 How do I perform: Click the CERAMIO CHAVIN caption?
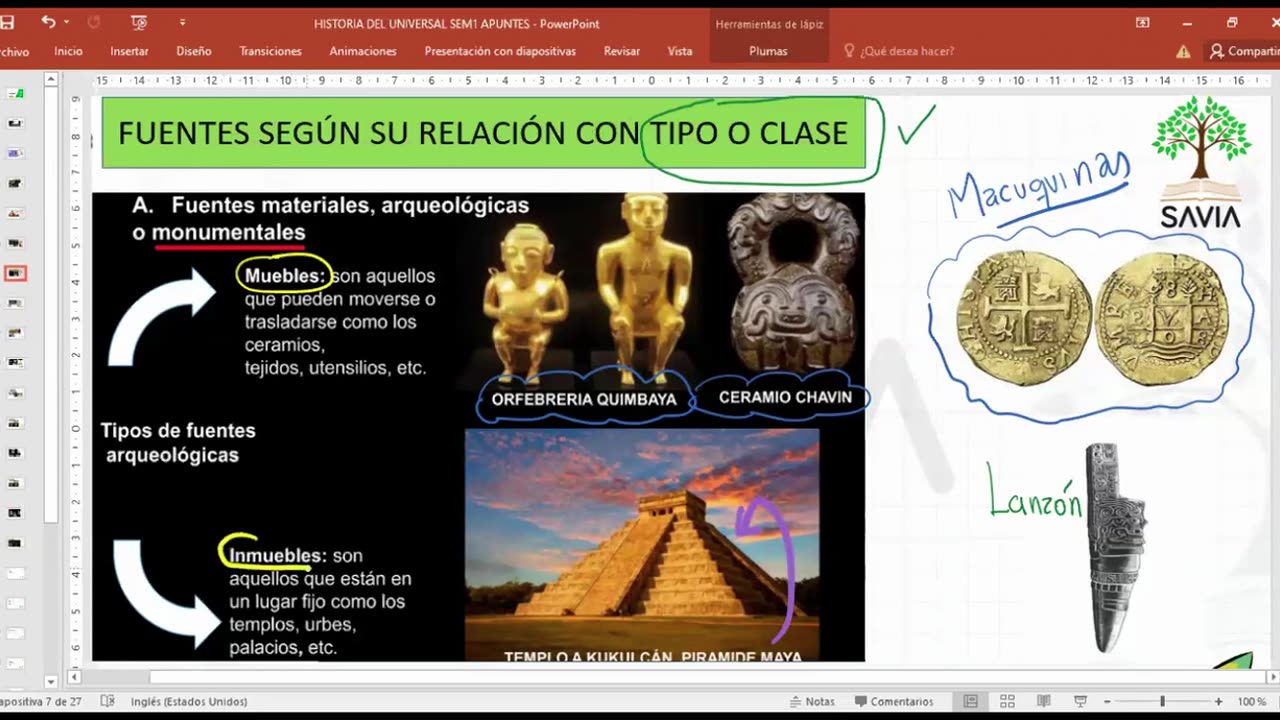(x=785, y=397)
